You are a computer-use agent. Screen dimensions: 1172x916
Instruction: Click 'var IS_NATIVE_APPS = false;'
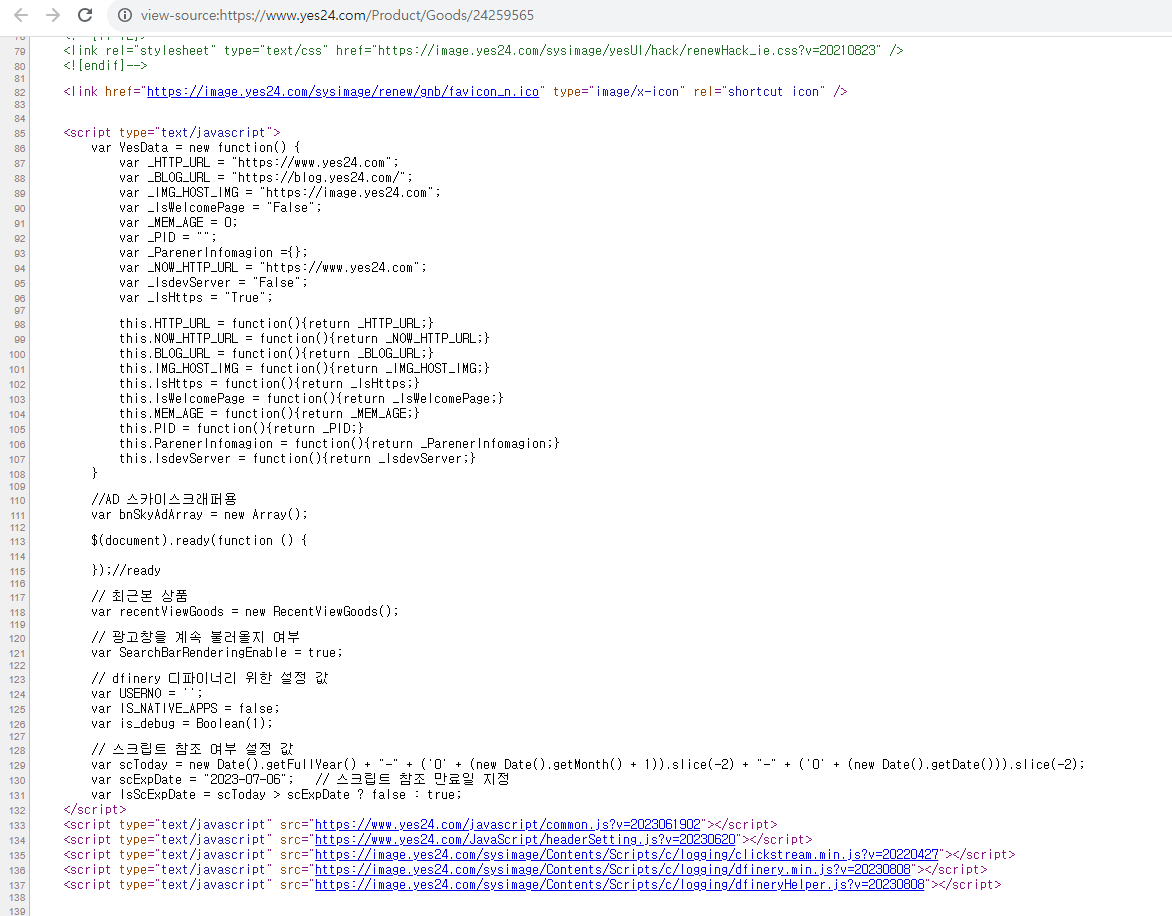(x=185, y=708)
